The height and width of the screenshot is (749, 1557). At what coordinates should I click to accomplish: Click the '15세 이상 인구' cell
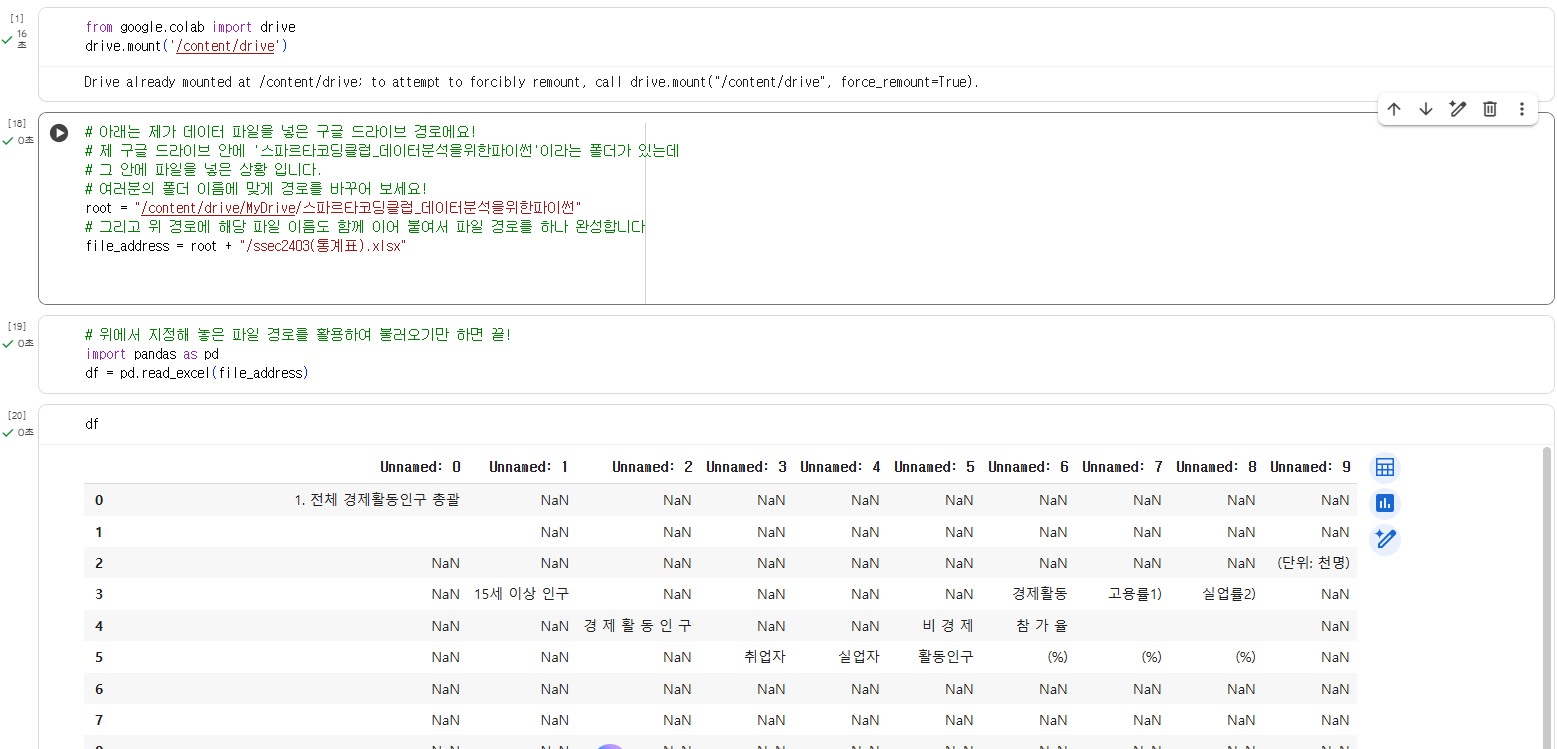[x=522, y=594]
